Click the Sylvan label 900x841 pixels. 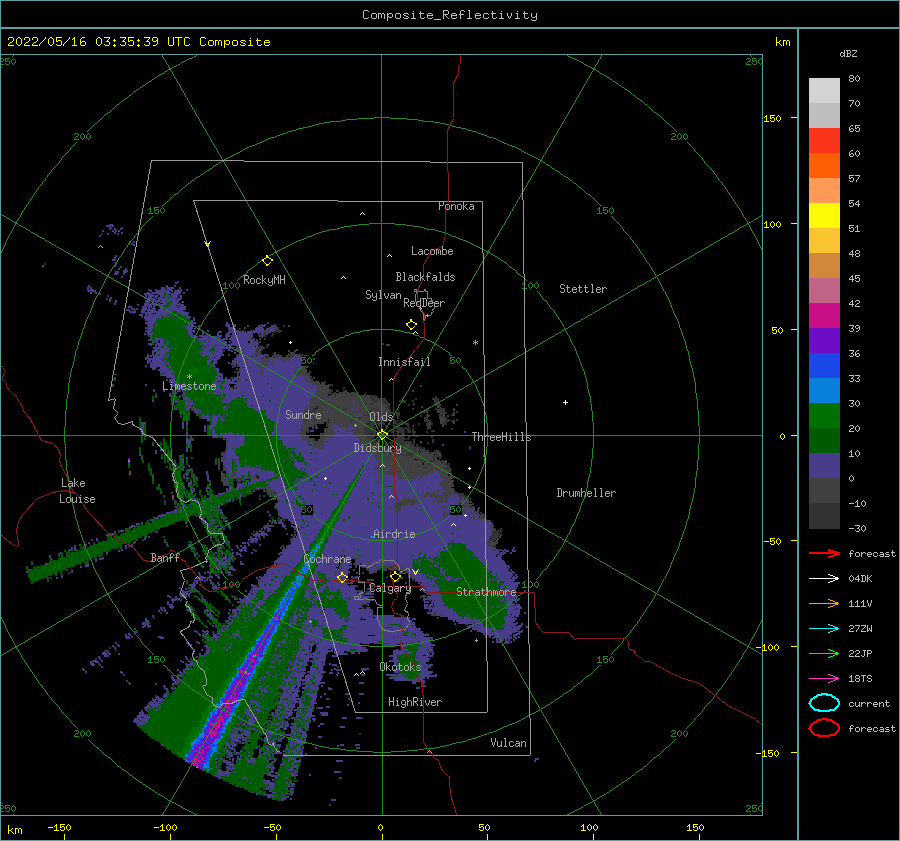click(383, 295)
